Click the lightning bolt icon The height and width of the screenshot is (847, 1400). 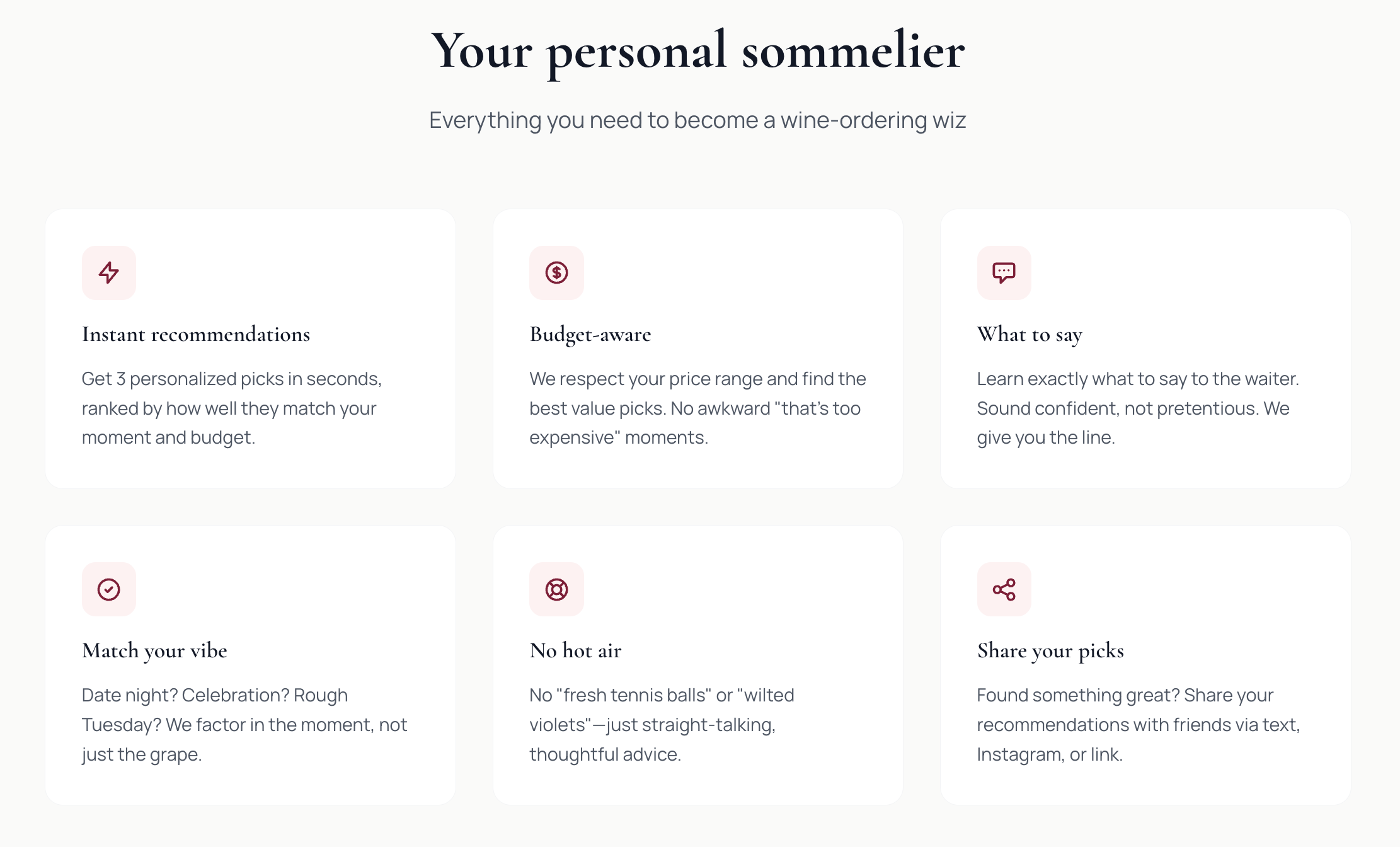(109, 273)
